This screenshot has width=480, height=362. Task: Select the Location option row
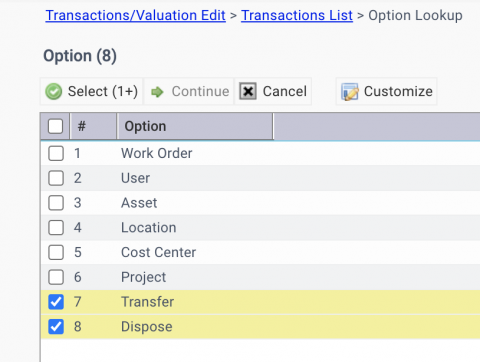tap(260, 228)
